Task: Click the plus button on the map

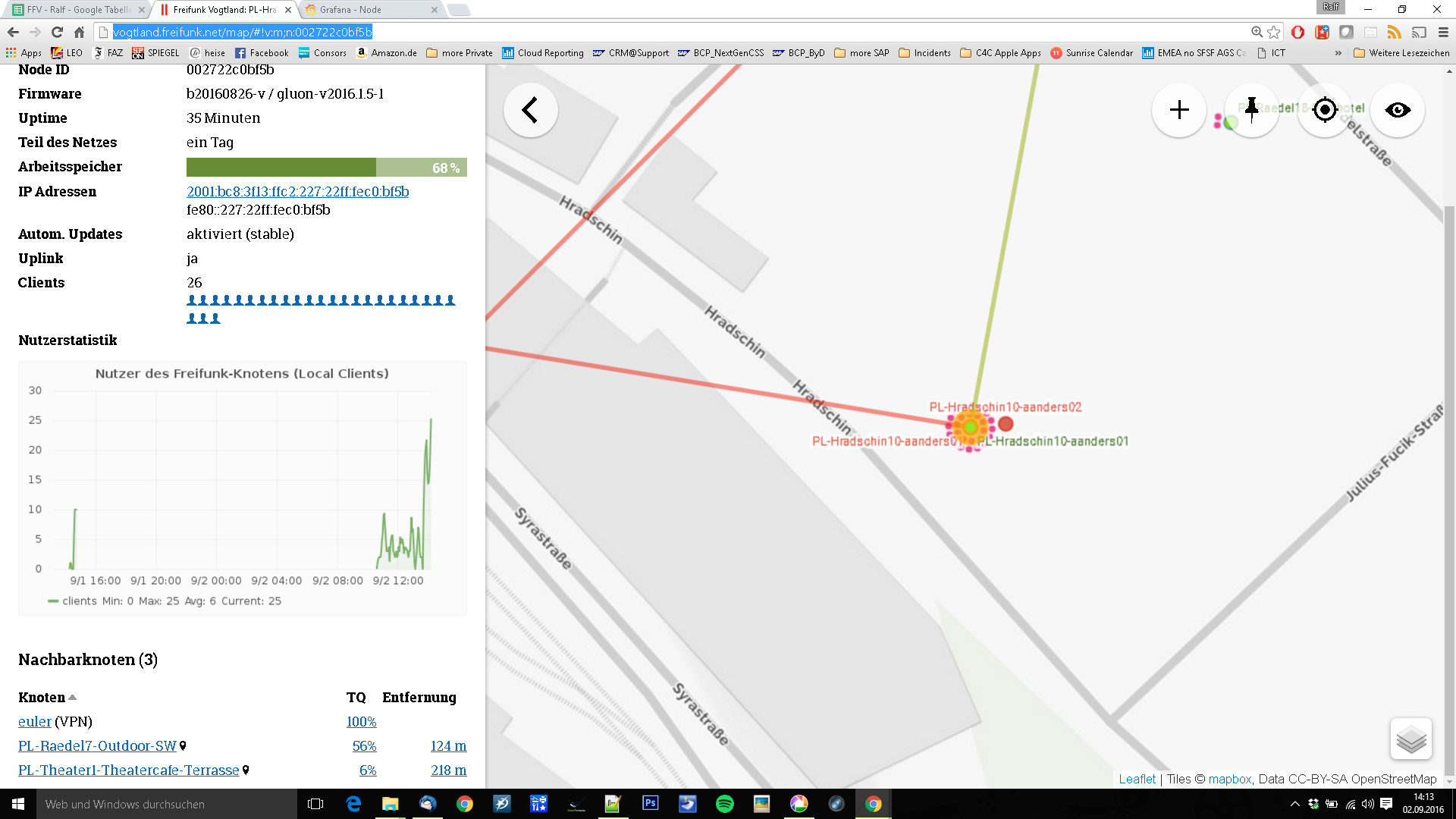Action: [1178, 111]
